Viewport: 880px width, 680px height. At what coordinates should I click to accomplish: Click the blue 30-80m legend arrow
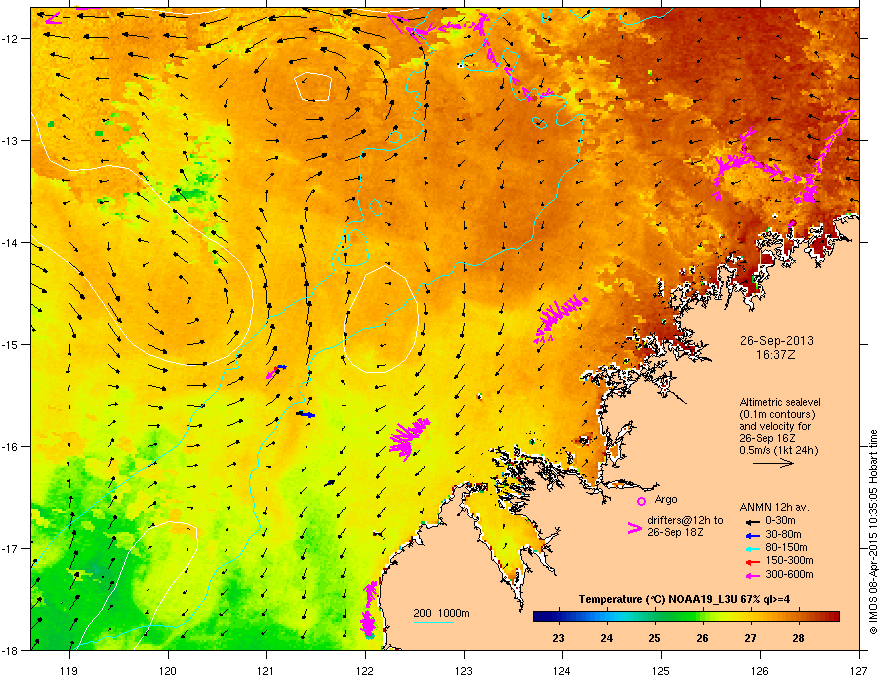(751, 536)
